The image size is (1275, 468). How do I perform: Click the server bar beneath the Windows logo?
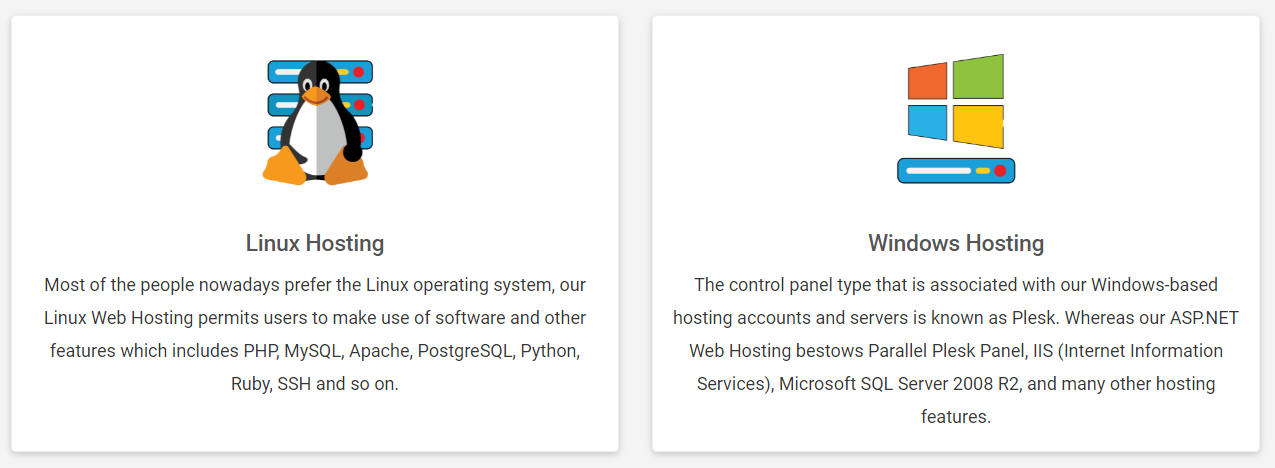[x=956, y=171]
